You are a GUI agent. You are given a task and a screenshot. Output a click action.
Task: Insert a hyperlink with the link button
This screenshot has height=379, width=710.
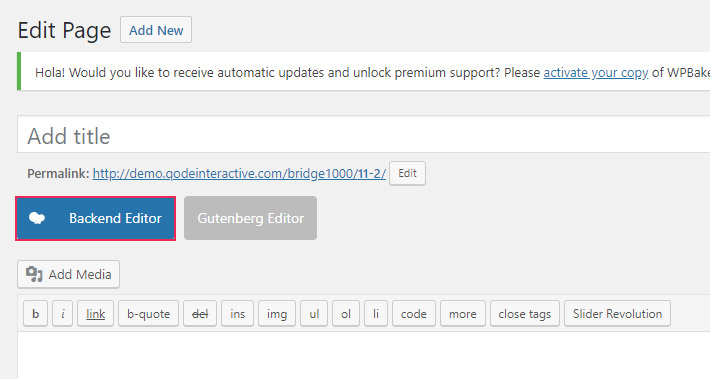coord(96,314)
